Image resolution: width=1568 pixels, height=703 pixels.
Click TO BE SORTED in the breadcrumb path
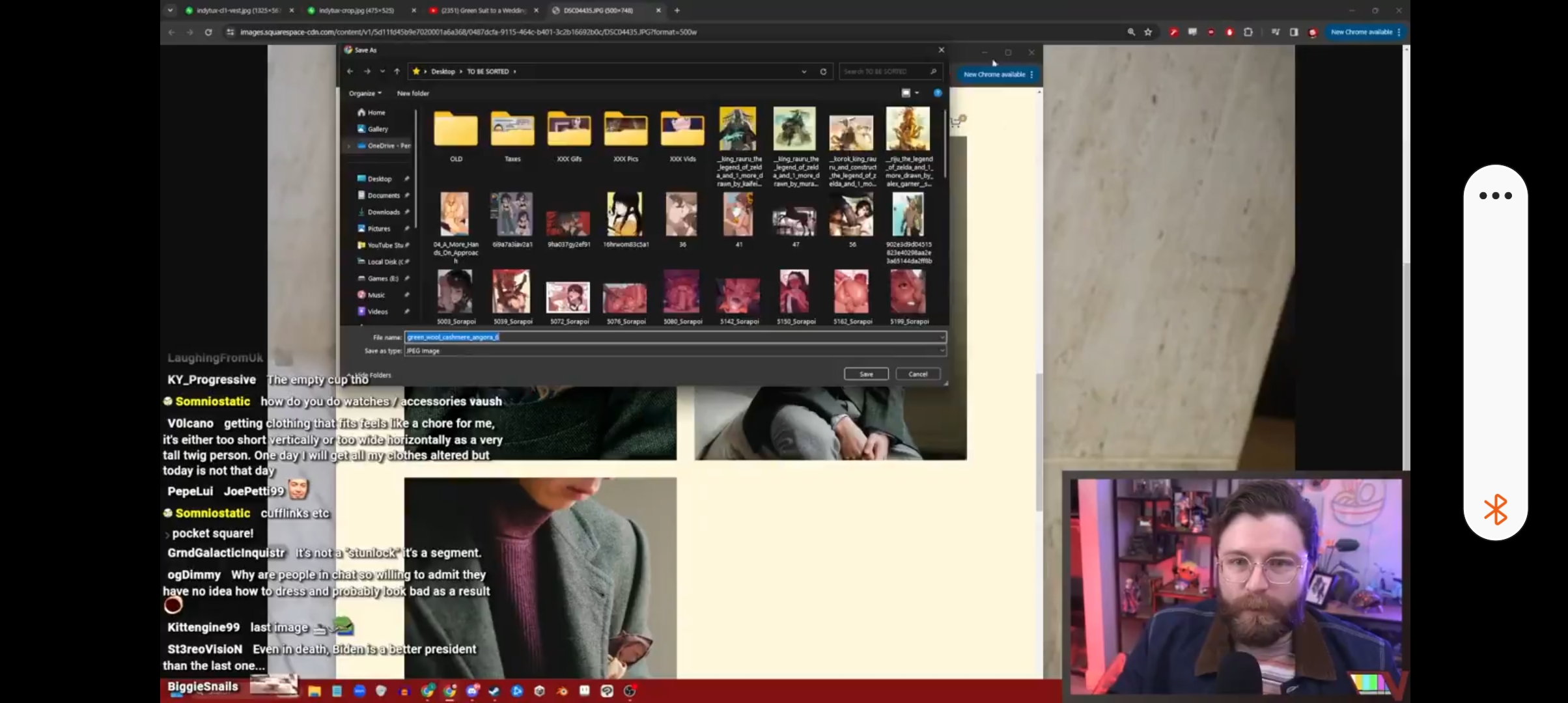(487, 72)
